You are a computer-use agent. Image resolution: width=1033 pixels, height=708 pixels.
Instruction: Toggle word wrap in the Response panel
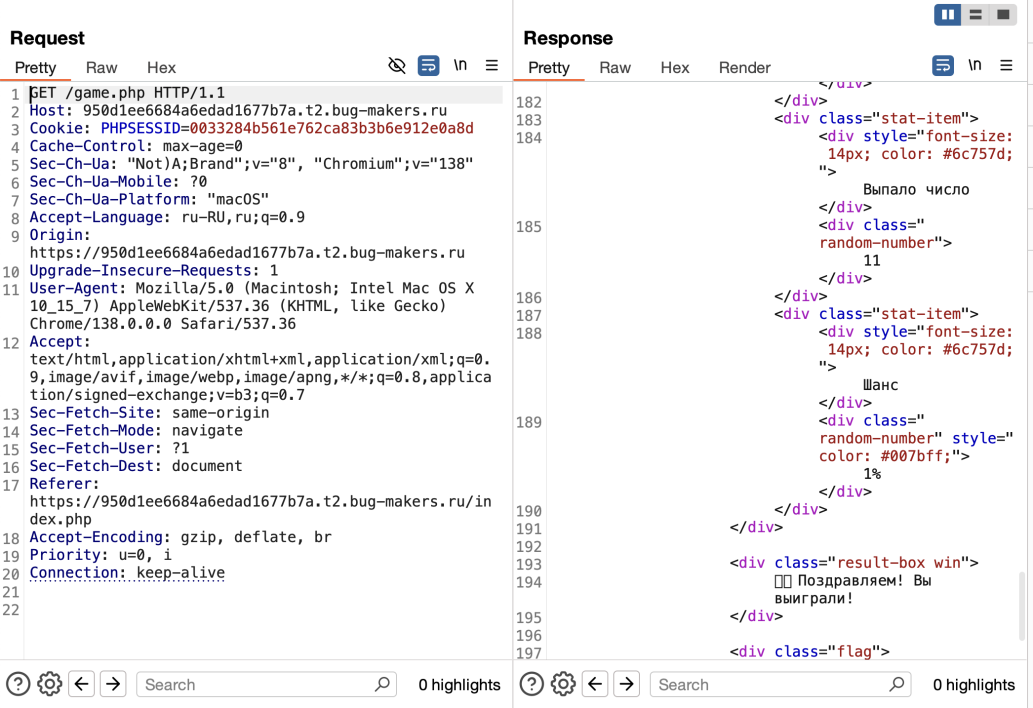pos(943,65)
